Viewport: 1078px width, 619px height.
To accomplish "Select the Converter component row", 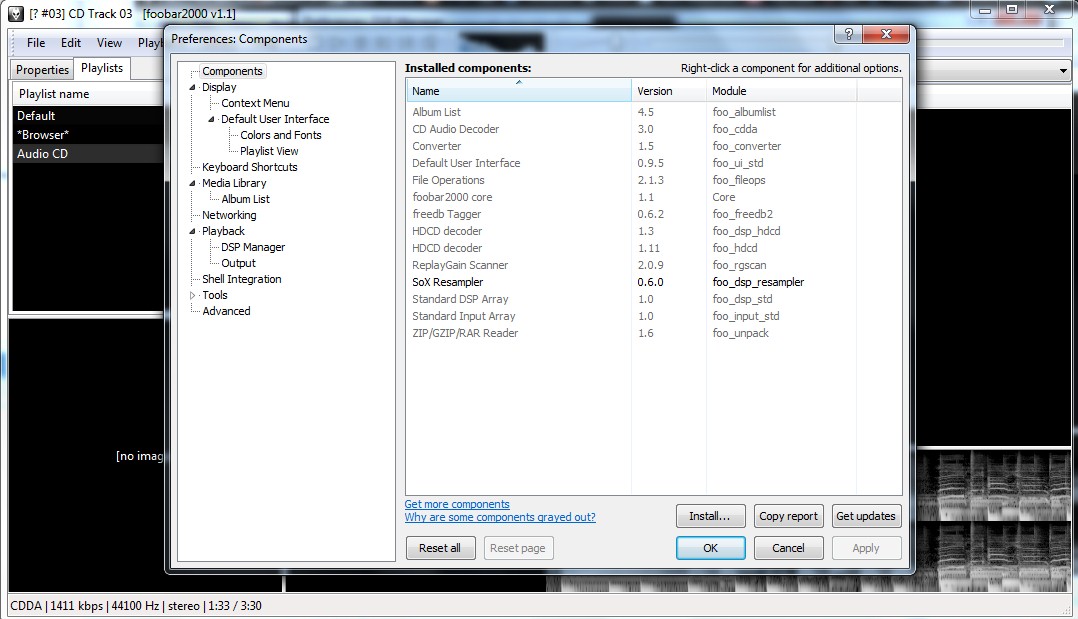I will point(653,146).
